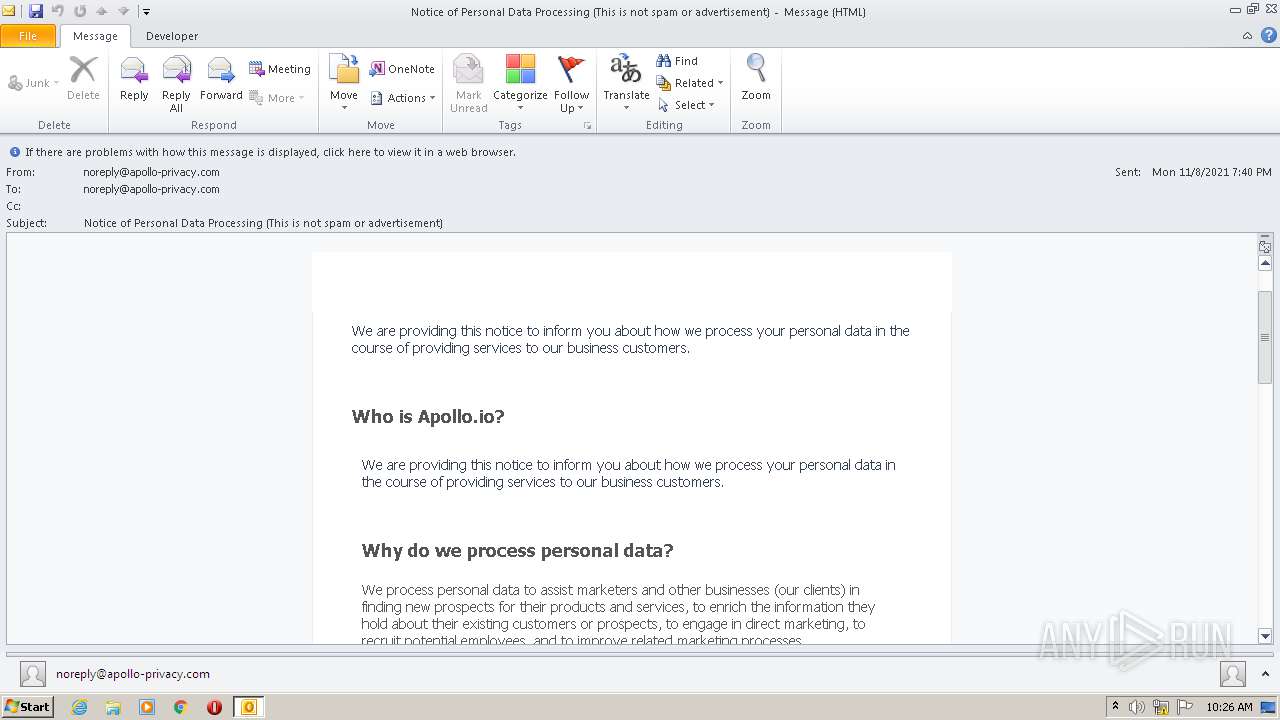Customize the Quick Access Toolbar dropdown
The width and height of the screenshot is (1280, 720).
[x=146, y=11]
